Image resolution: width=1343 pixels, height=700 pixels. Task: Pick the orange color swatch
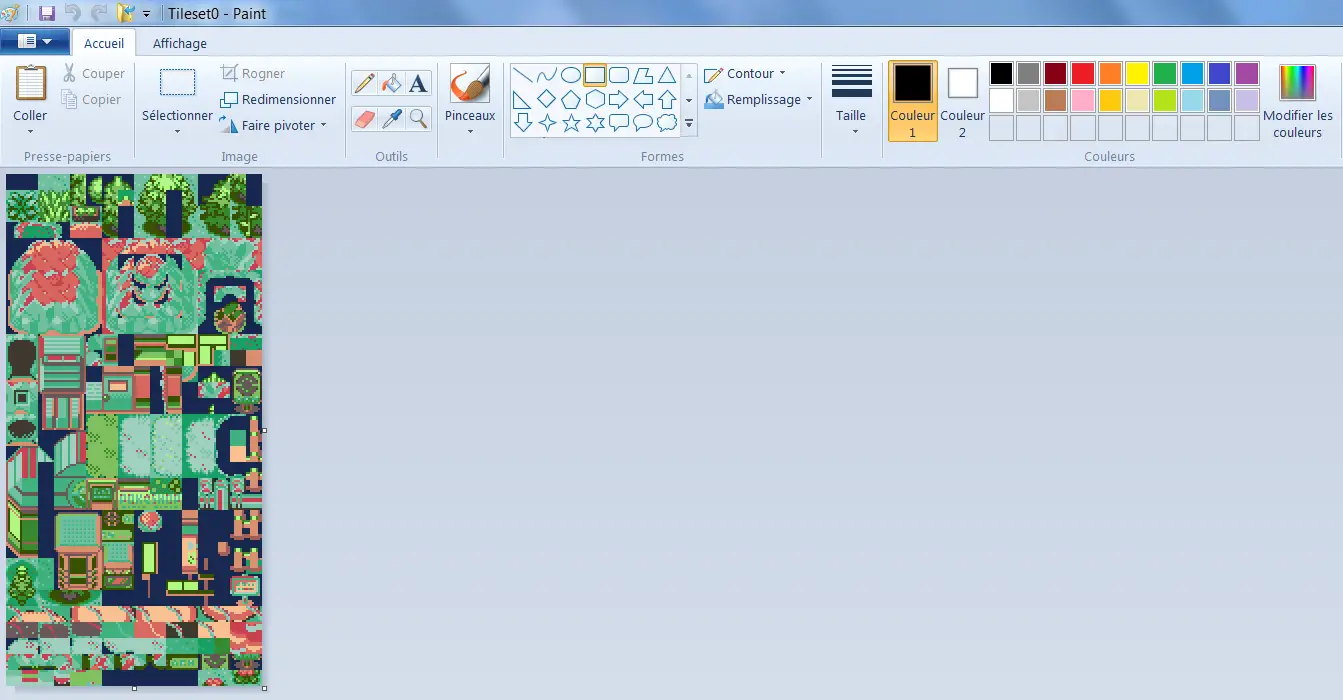(x=1110, y=73)
